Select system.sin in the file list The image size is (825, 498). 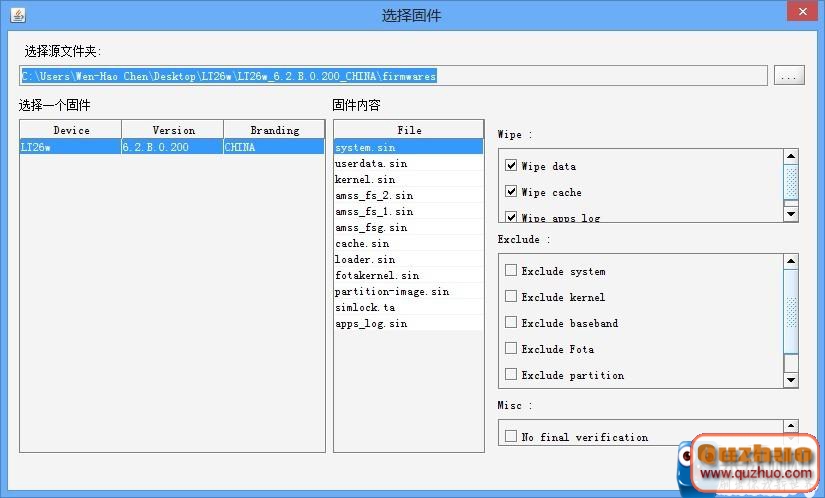click(x=409, y=147)
